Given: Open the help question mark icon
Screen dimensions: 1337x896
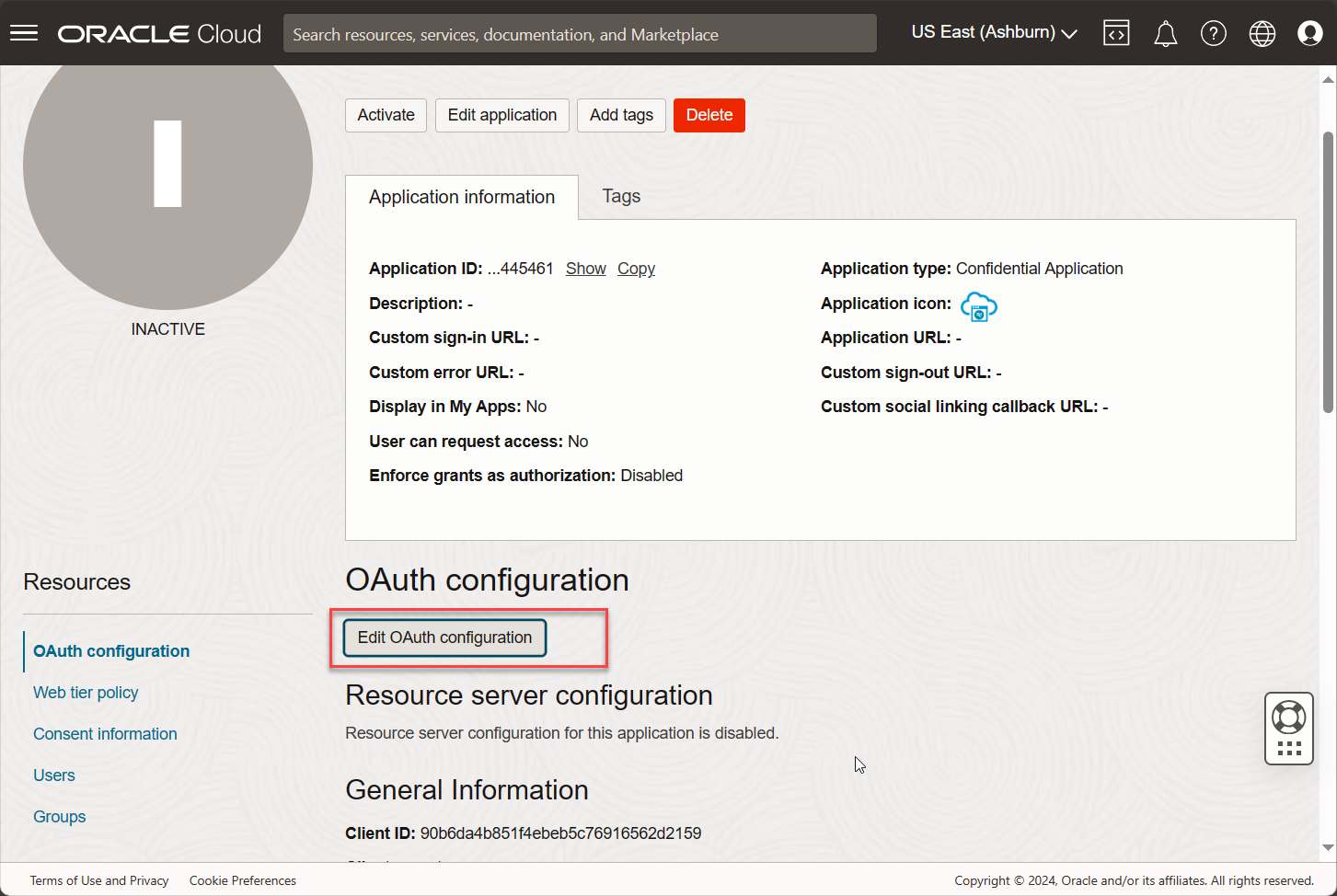Looking at the screenshot, I should pyautogui.click(x=1214, y=32).
